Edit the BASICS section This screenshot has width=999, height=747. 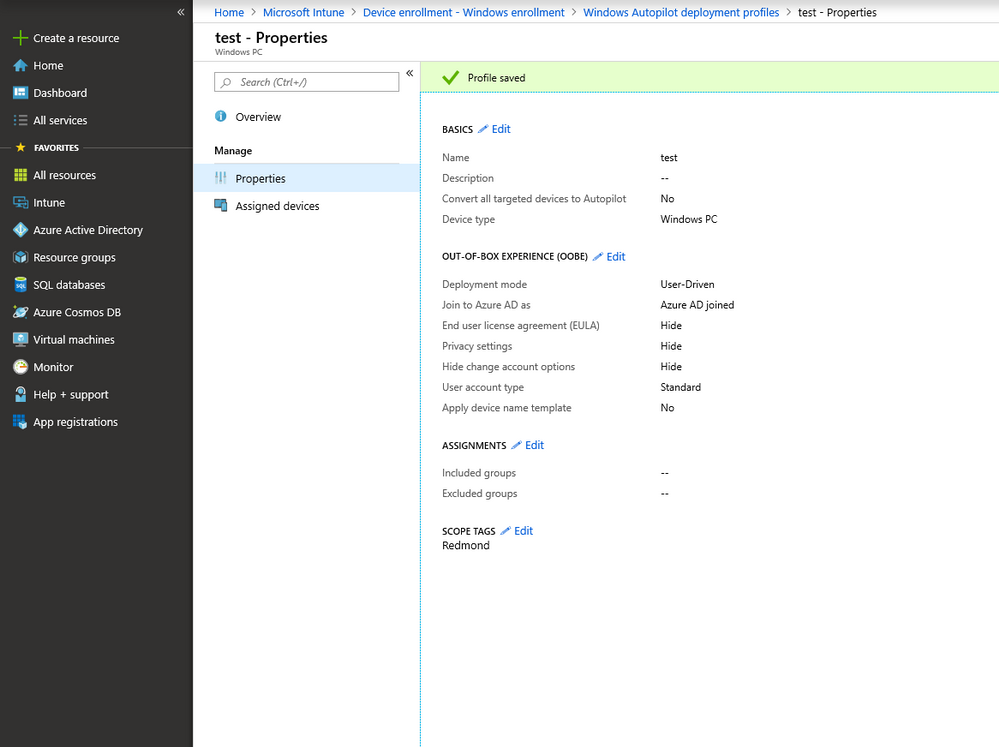[x=501, y=129]
